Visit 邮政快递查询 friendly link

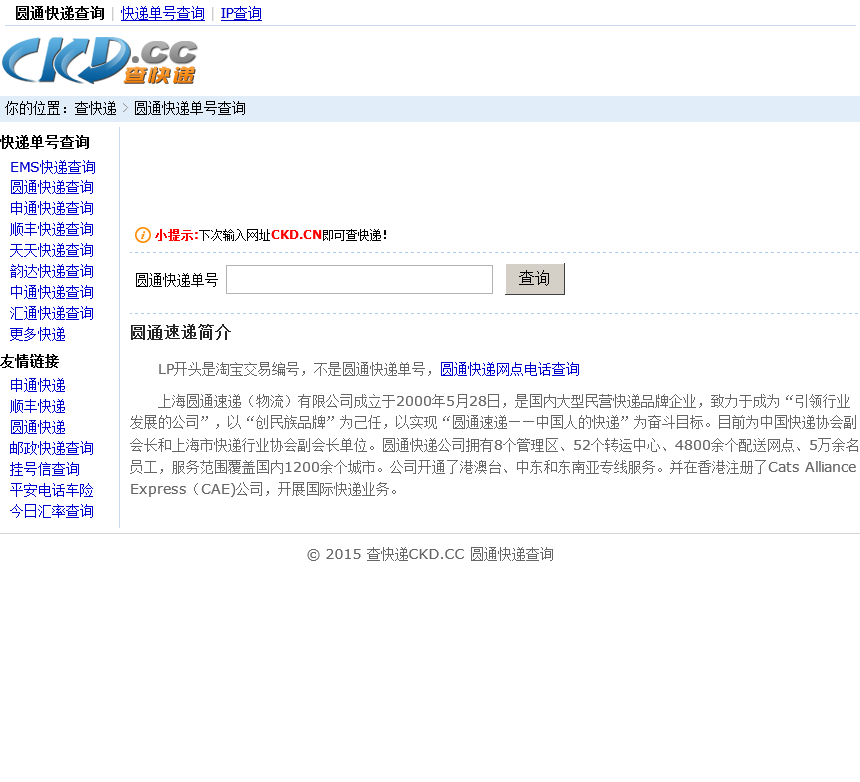tap(52, 449)
